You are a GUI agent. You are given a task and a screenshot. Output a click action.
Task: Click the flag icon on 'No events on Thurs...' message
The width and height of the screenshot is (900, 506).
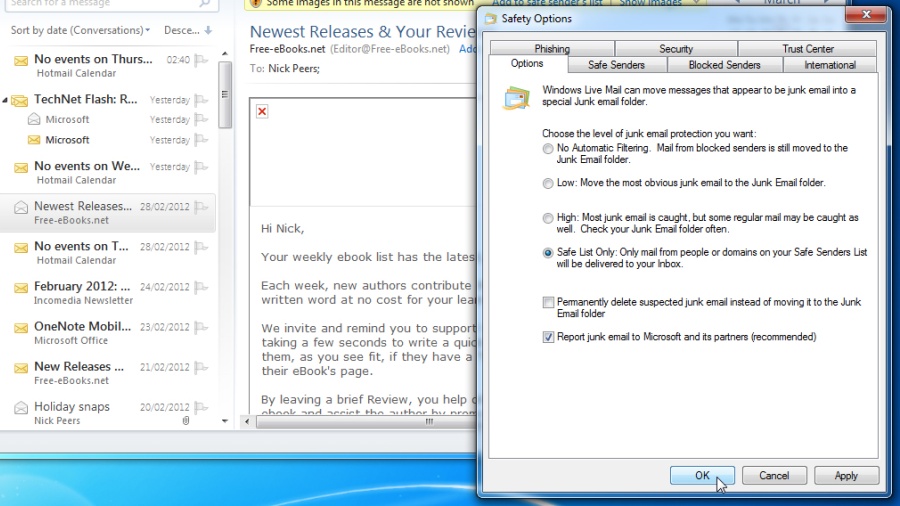coord(201,60)
